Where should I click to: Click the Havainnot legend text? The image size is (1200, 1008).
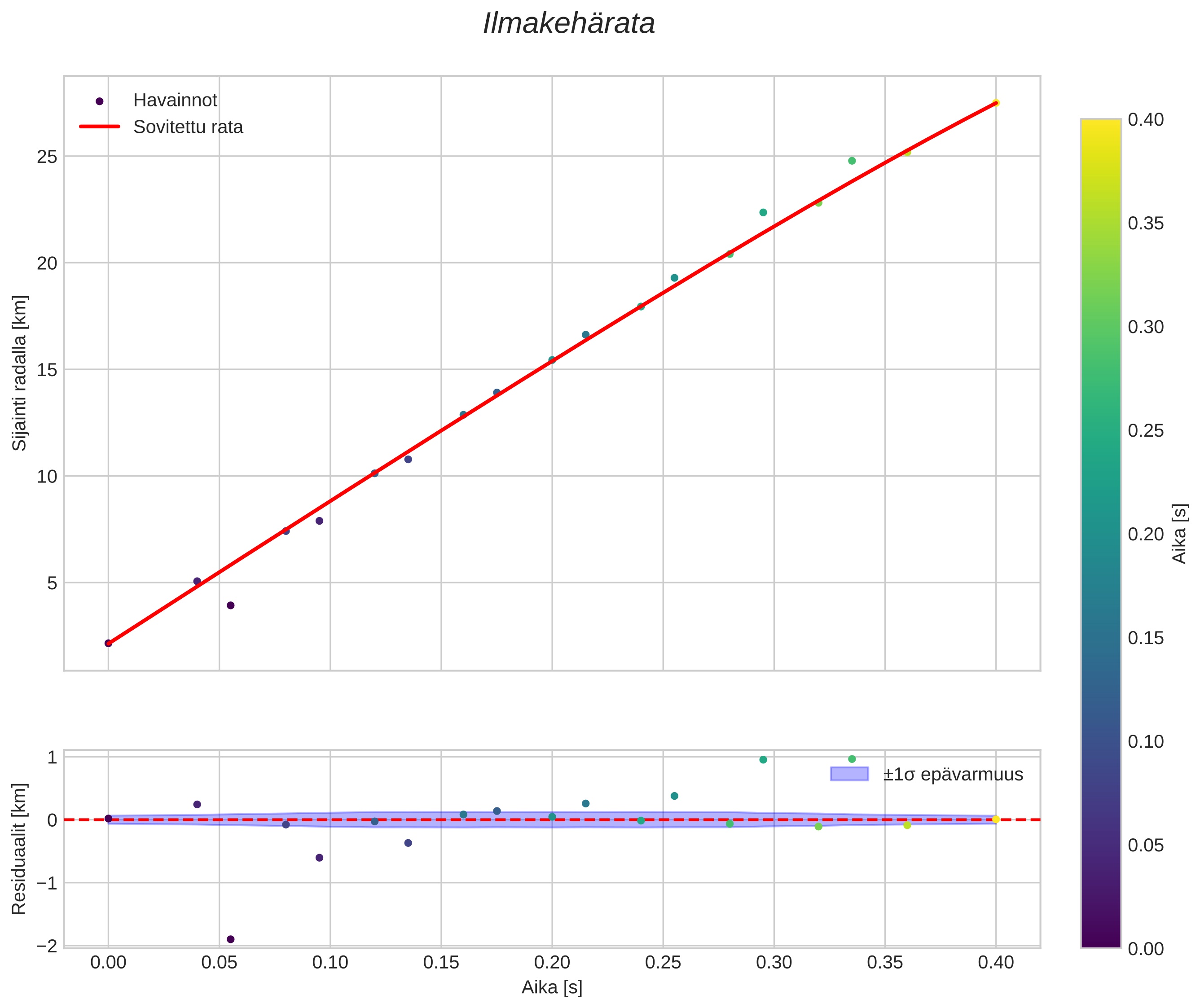175,101
